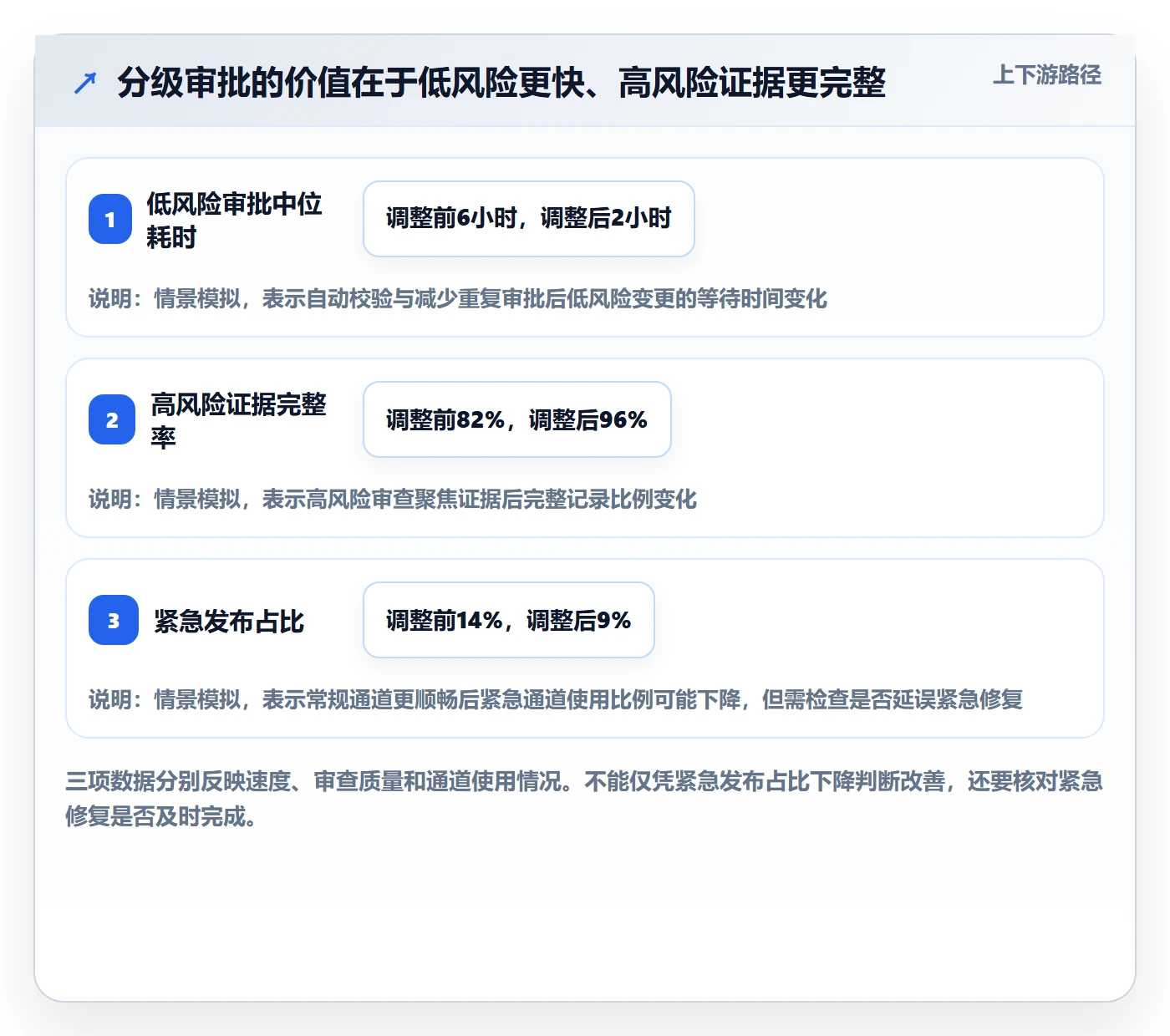Click the 高风险证据完整率 heading
Viewport: 1170px width, 1036px height.
(238, 420)
